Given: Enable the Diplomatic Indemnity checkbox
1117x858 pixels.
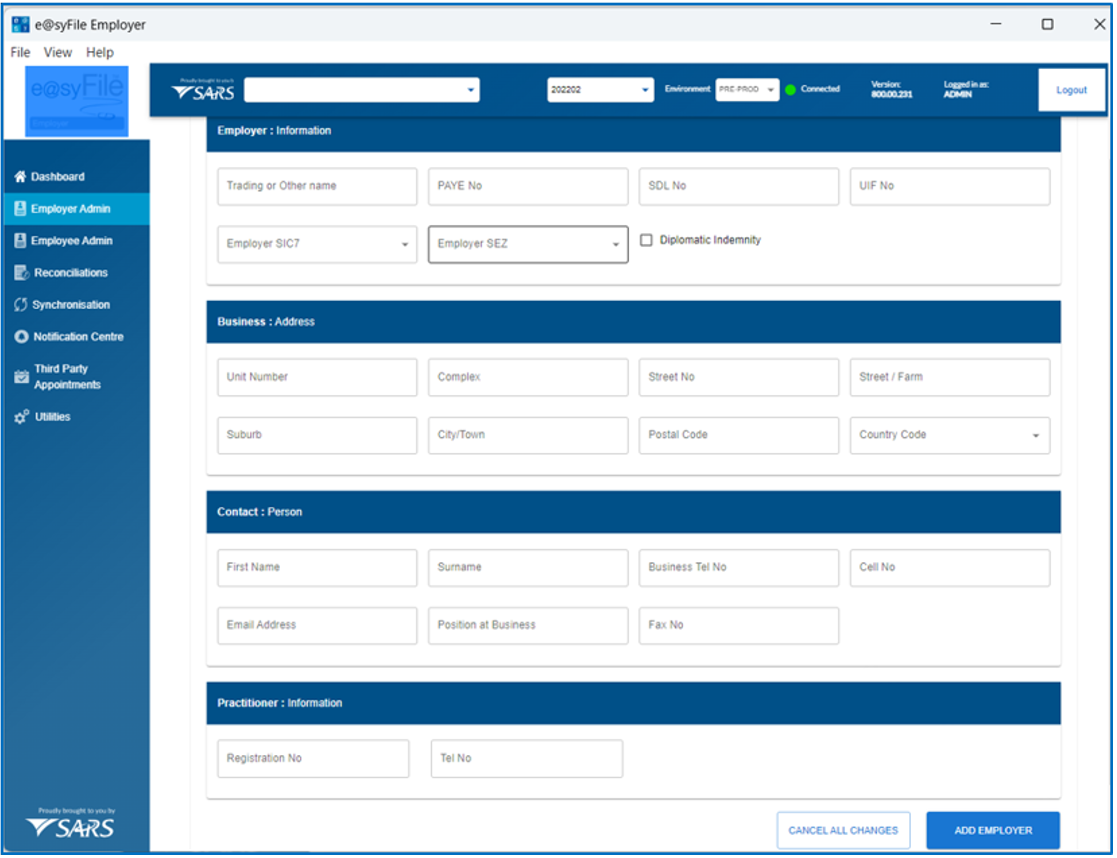Looking at the screenshot, I should [646, 240].
